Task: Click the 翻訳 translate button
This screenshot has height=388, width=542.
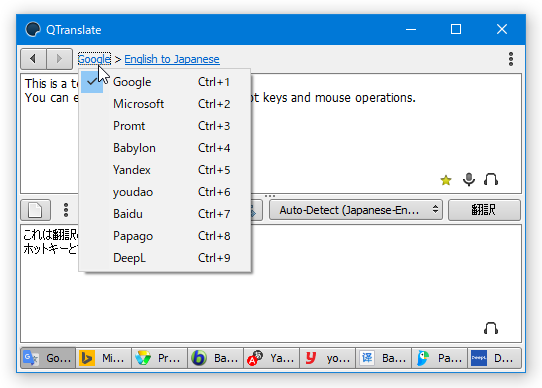Action: tap(484, 210)
